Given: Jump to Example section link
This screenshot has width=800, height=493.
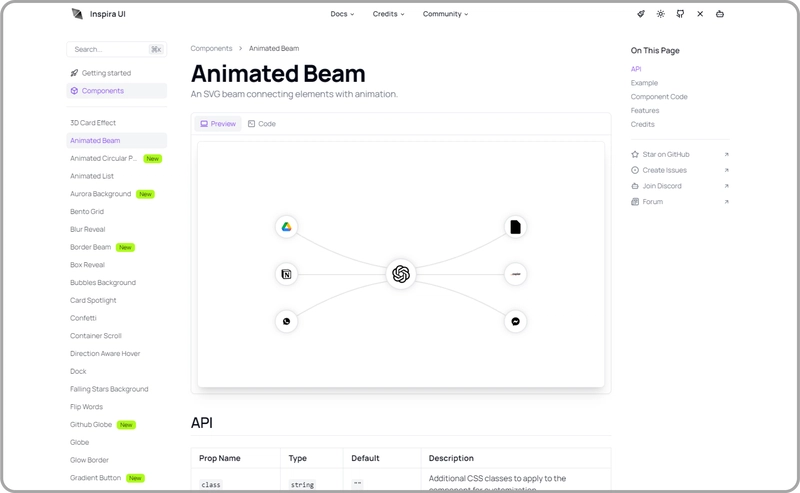Looking at the screenshot, I should 644,83.
